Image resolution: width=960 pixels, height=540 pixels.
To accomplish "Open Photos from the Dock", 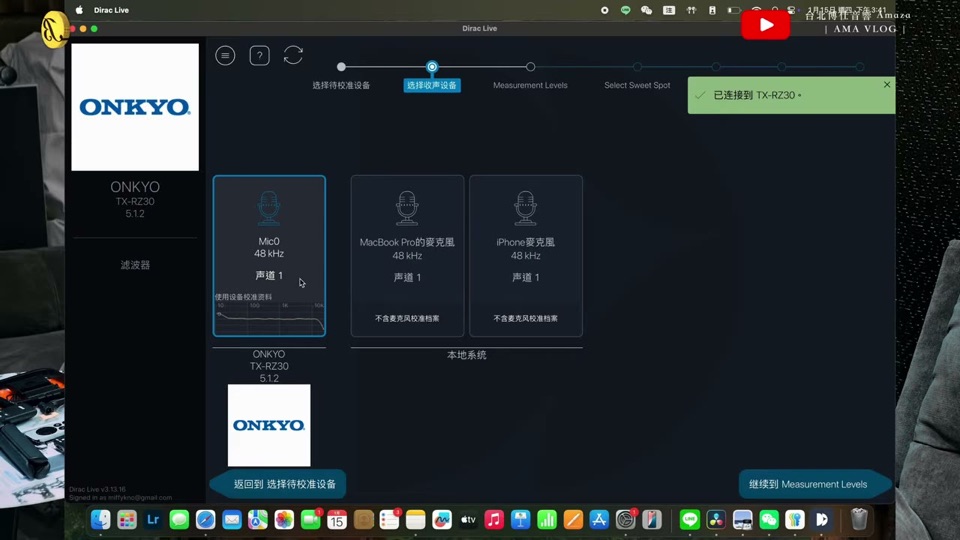I will point(284,520).
